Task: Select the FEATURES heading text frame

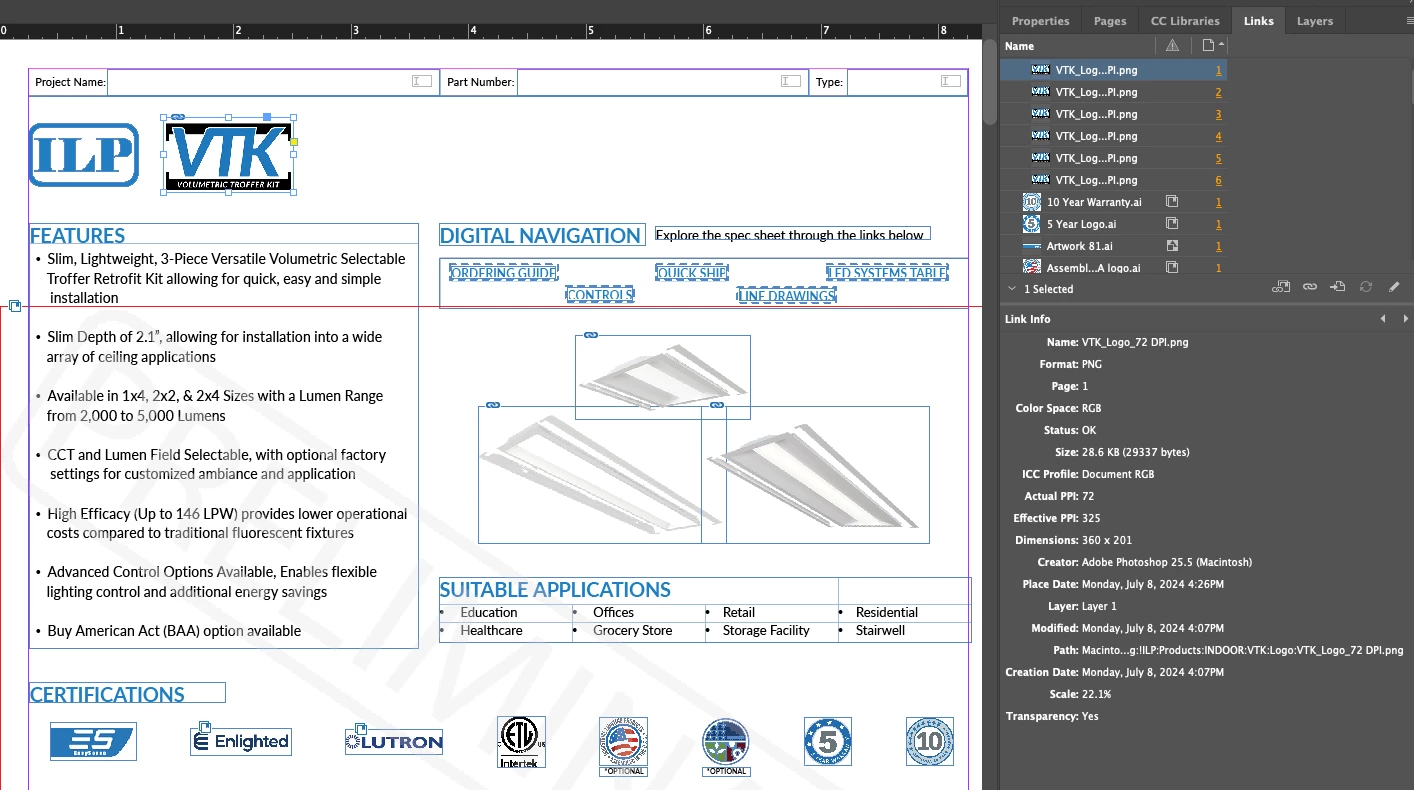Action: click(223, 235)
